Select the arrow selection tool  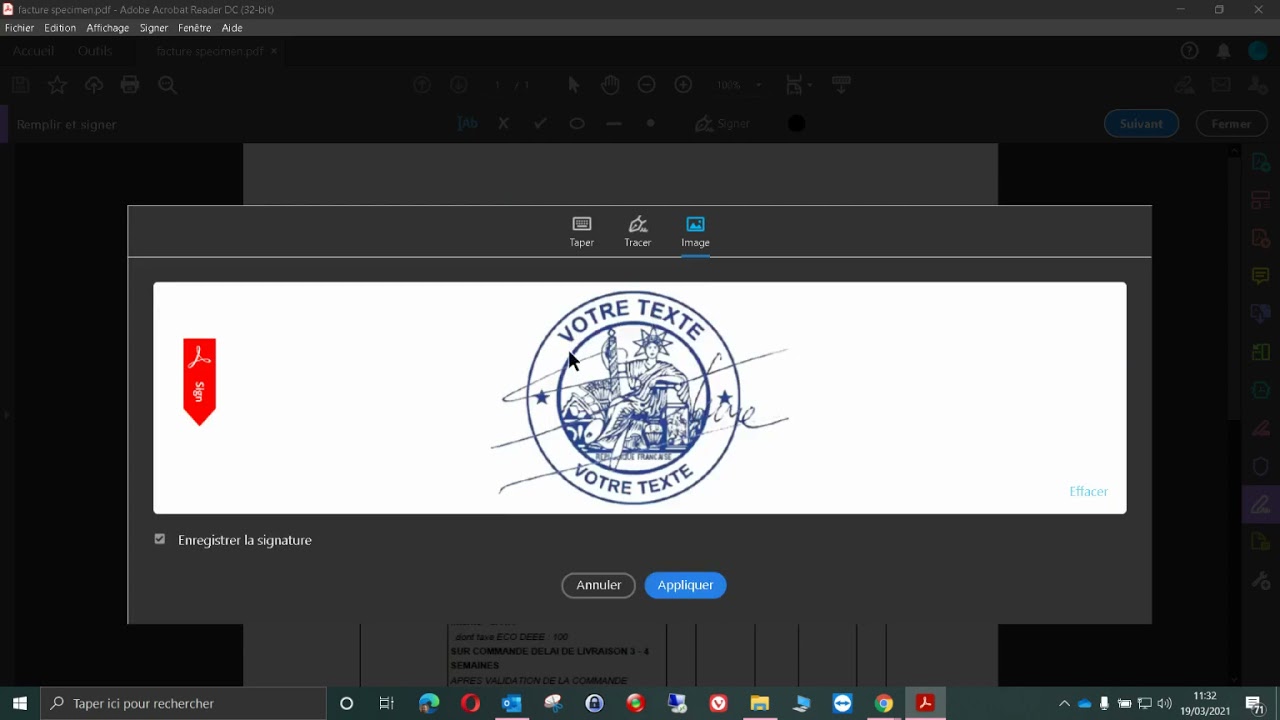574,85
